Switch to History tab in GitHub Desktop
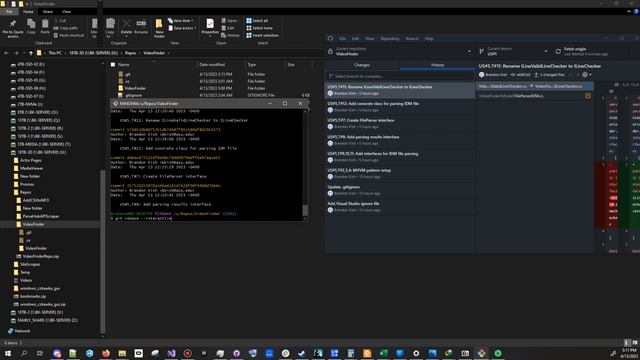The height and width of the screenshot is (360, 640). coord(437,65)
